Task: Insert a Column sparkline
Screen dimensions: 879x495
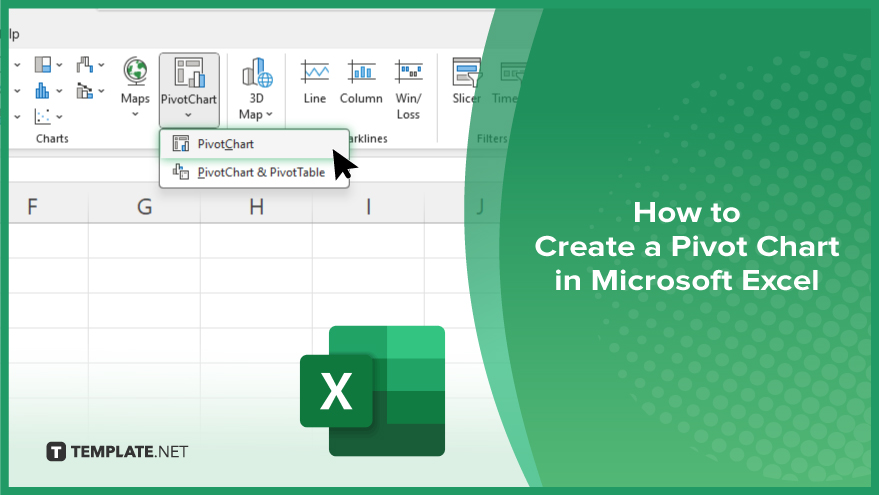Action: coord(361,82)
